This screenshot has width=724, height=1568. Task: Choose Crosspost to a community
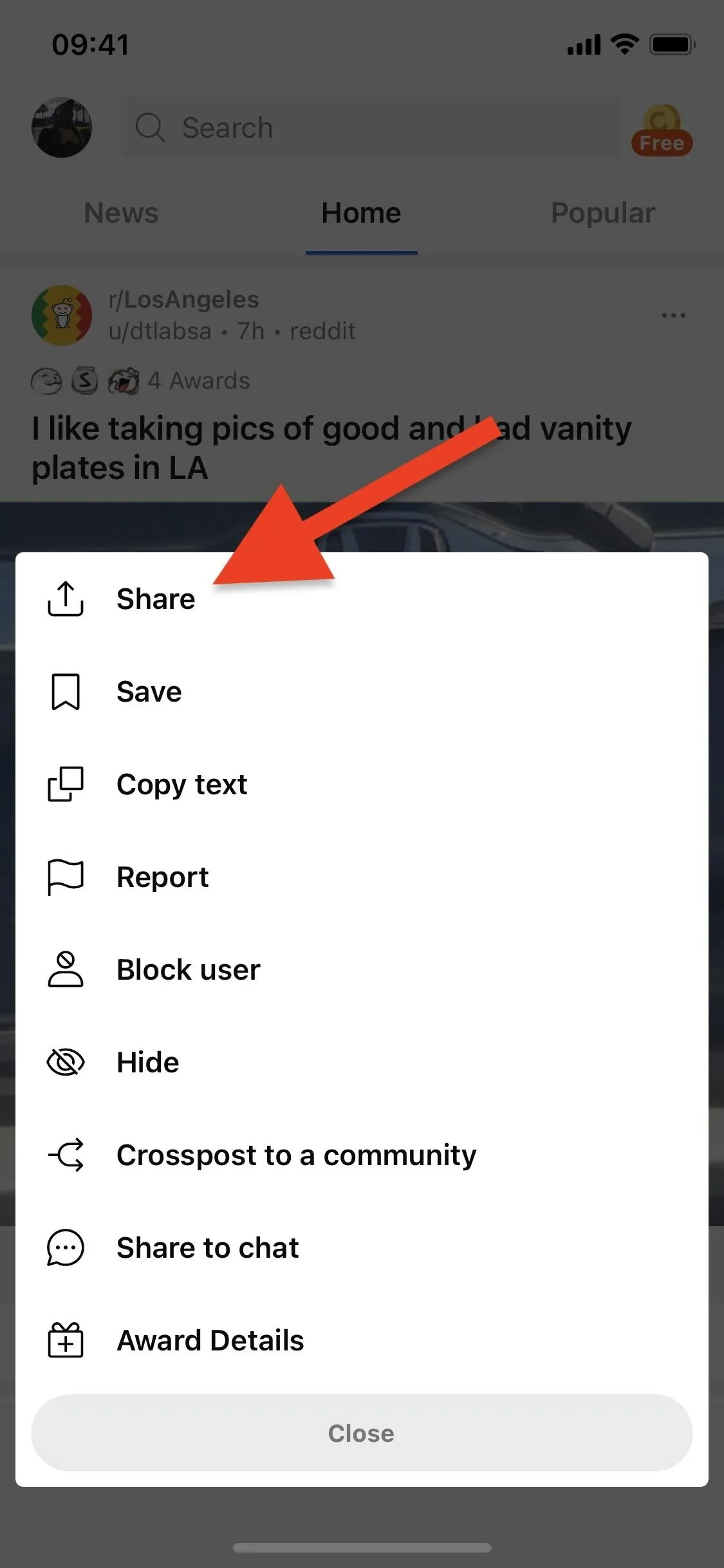click(362, 1155)
